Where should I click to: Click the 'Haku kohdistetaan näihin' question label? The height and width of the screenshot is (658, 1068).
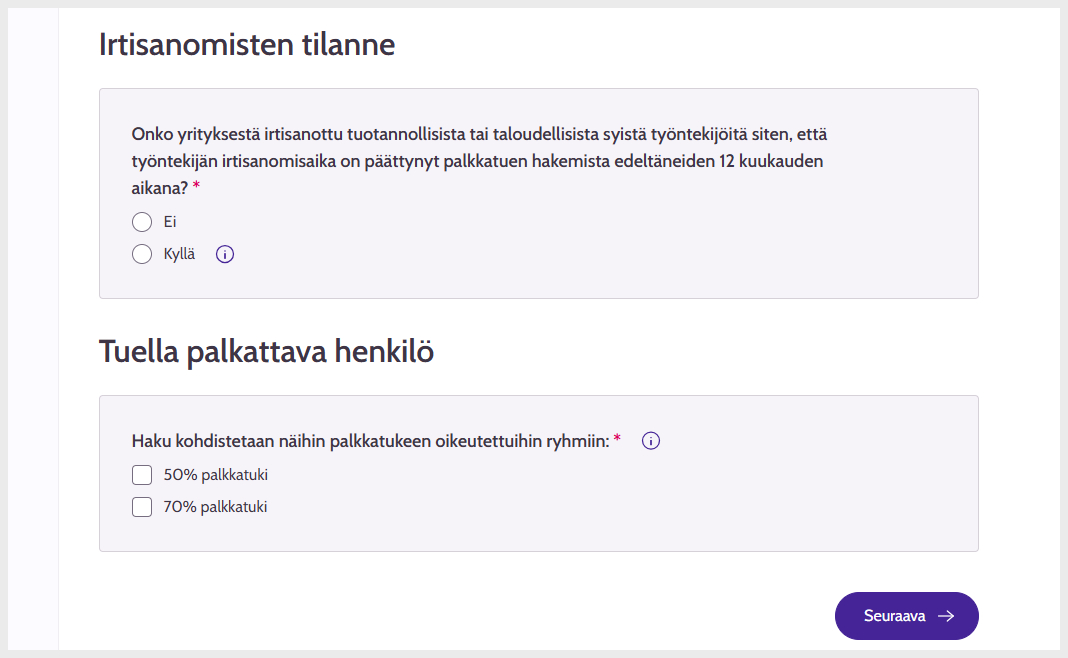coord(371,441)
